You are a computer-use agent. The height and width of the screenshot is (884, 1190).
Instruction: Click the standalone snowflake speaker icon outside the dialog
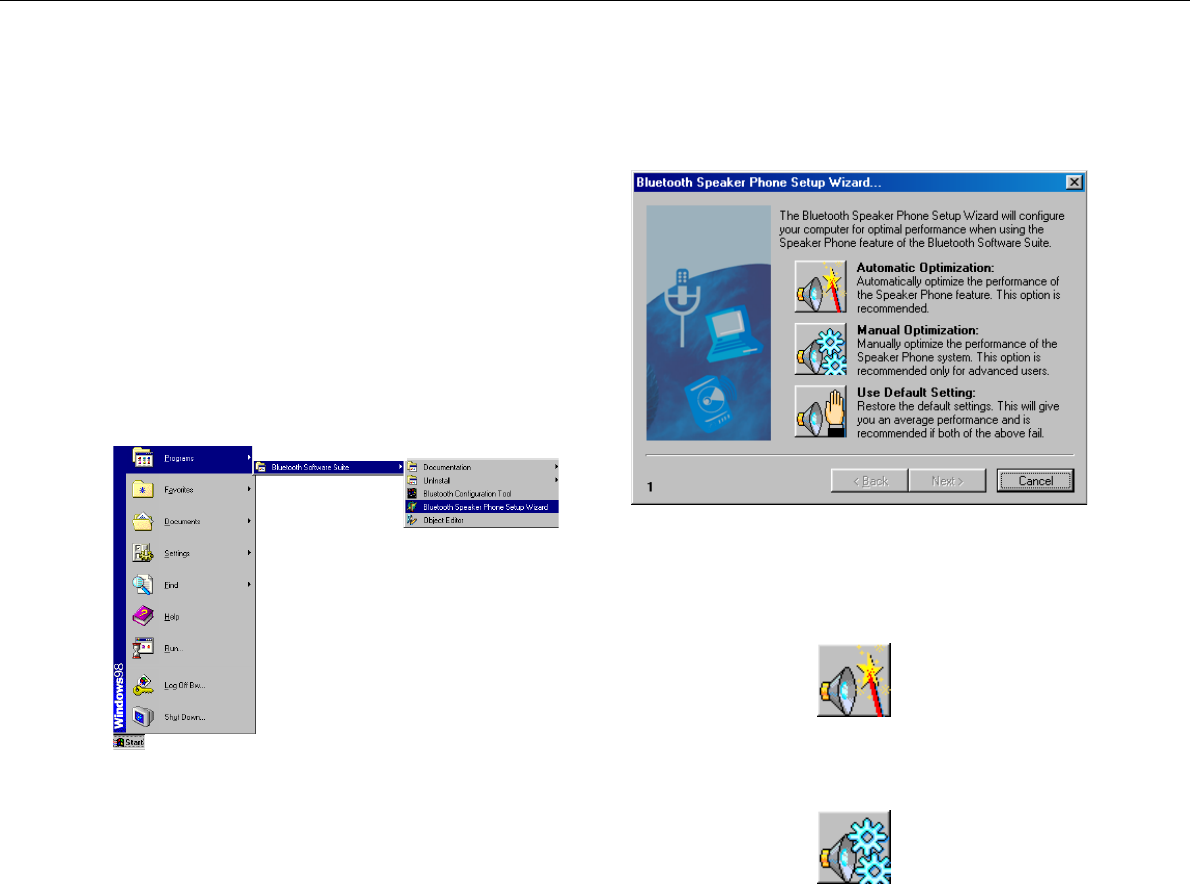854,847
